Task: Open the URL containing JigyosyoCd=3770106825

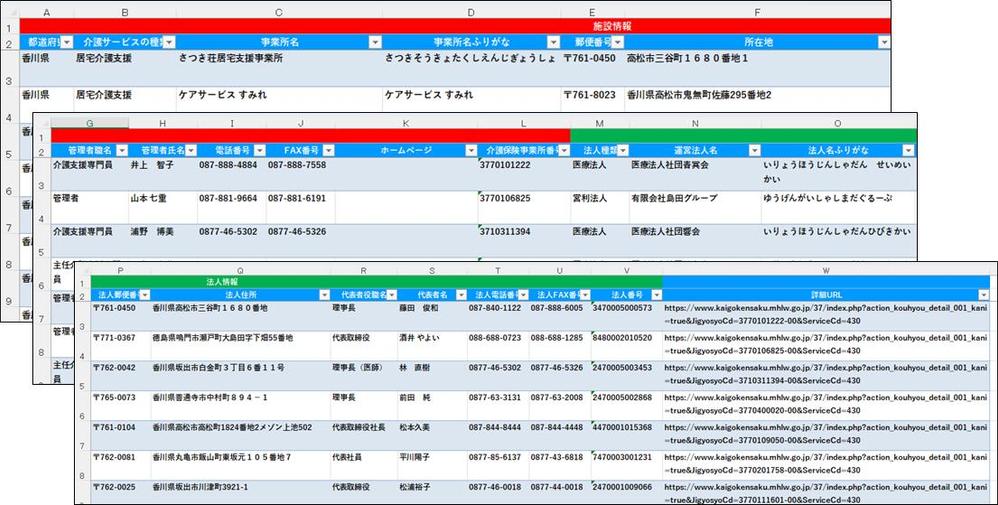Action: [x=826, y=344]
